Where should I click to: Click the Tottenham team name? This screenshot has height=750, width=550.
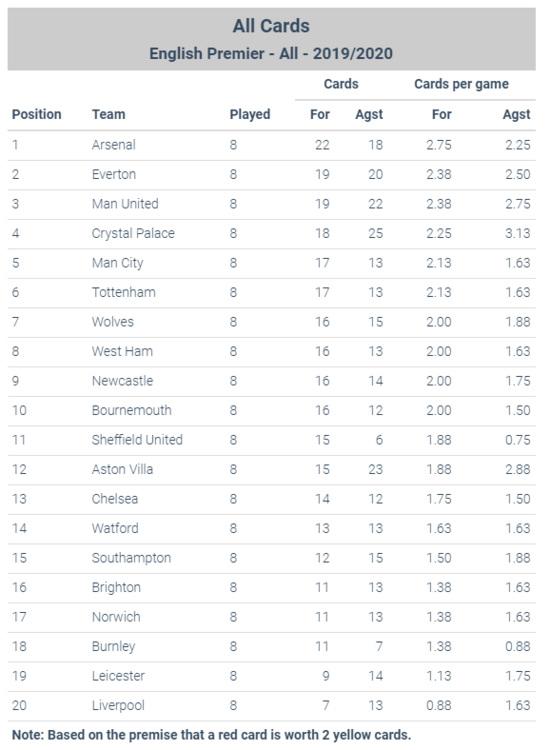coord(123,292)
